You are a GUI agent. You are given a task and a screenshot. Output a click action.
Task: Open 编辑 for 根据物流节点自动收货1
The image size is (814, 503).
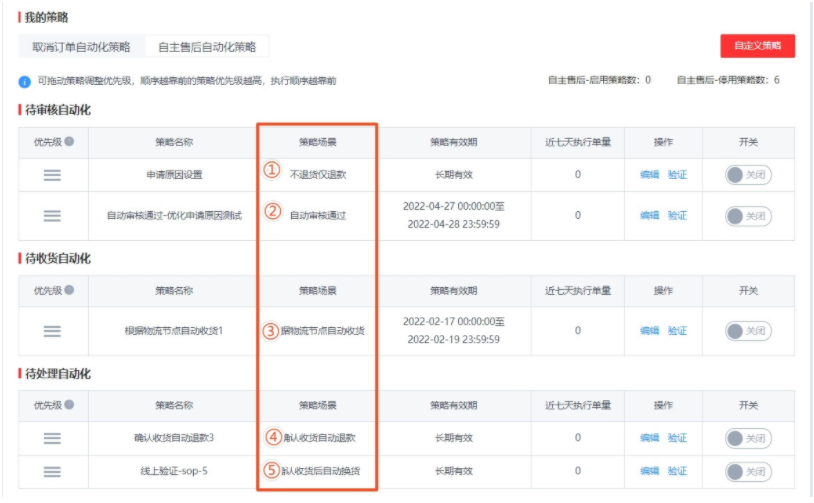[649, 331]
